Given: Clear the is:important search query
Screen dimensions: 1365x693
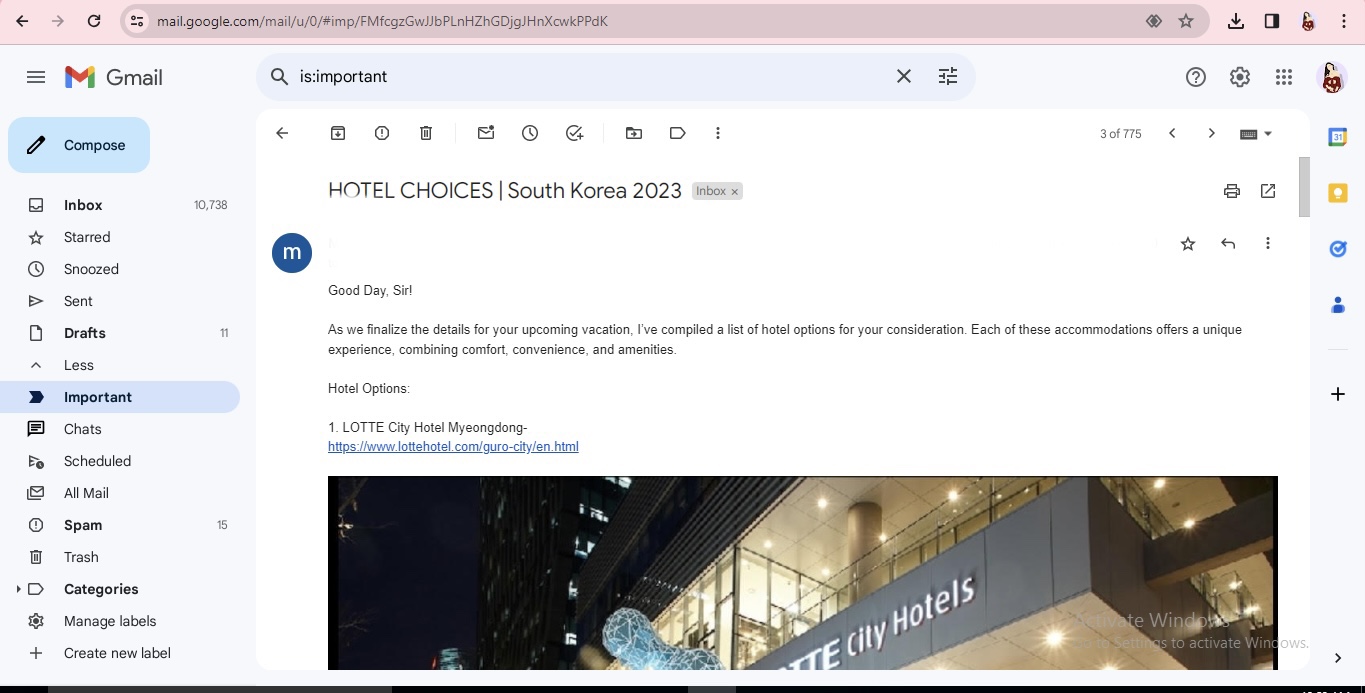Looking at the screenshot, I should click(904, 77).
